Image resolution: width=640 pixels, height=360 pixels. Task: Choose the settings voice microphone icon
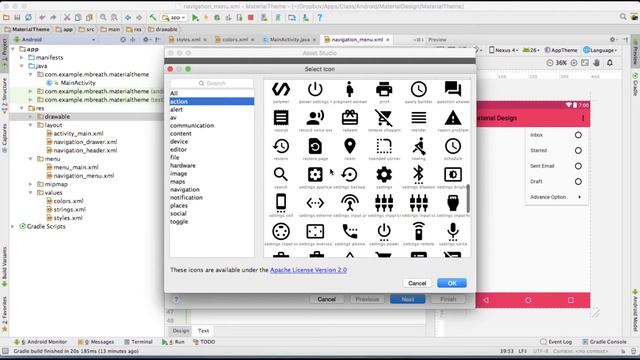[453, 231]
